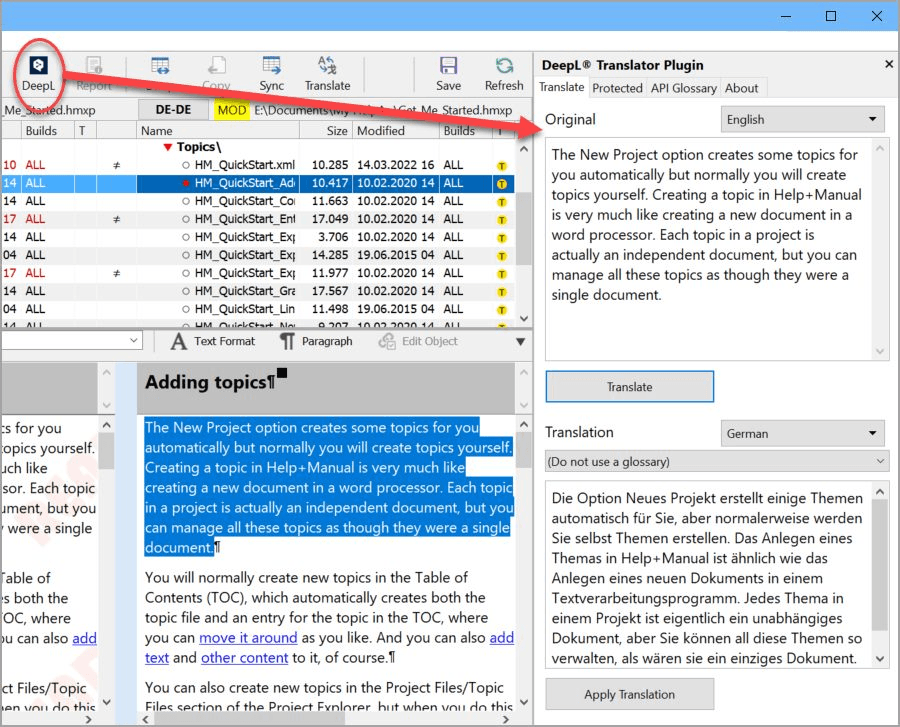
Task: Click the file list vertical scrollbar
Action: click(523, 228)
